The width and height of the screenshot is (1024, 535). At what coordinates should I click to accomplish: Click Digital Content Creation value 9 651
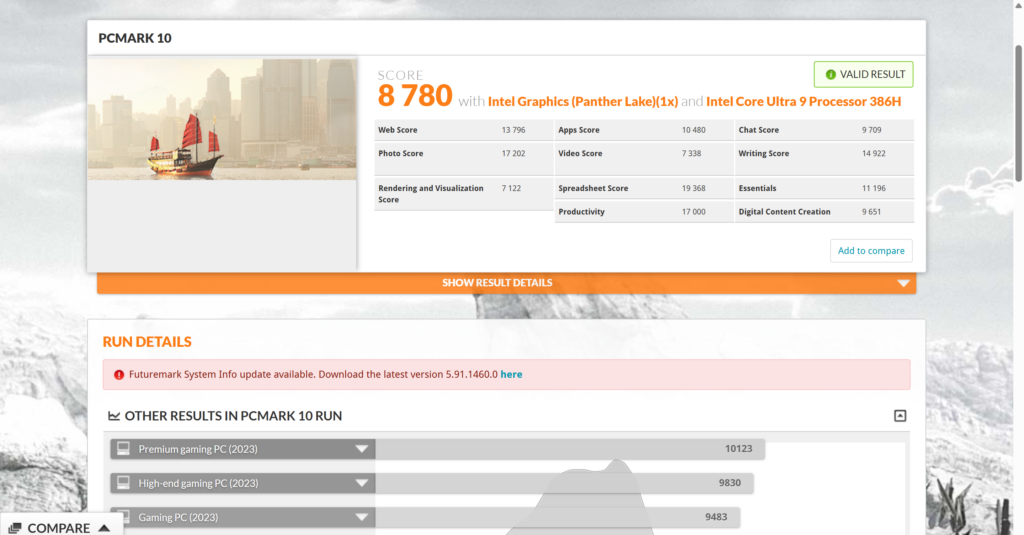(871, 212)
